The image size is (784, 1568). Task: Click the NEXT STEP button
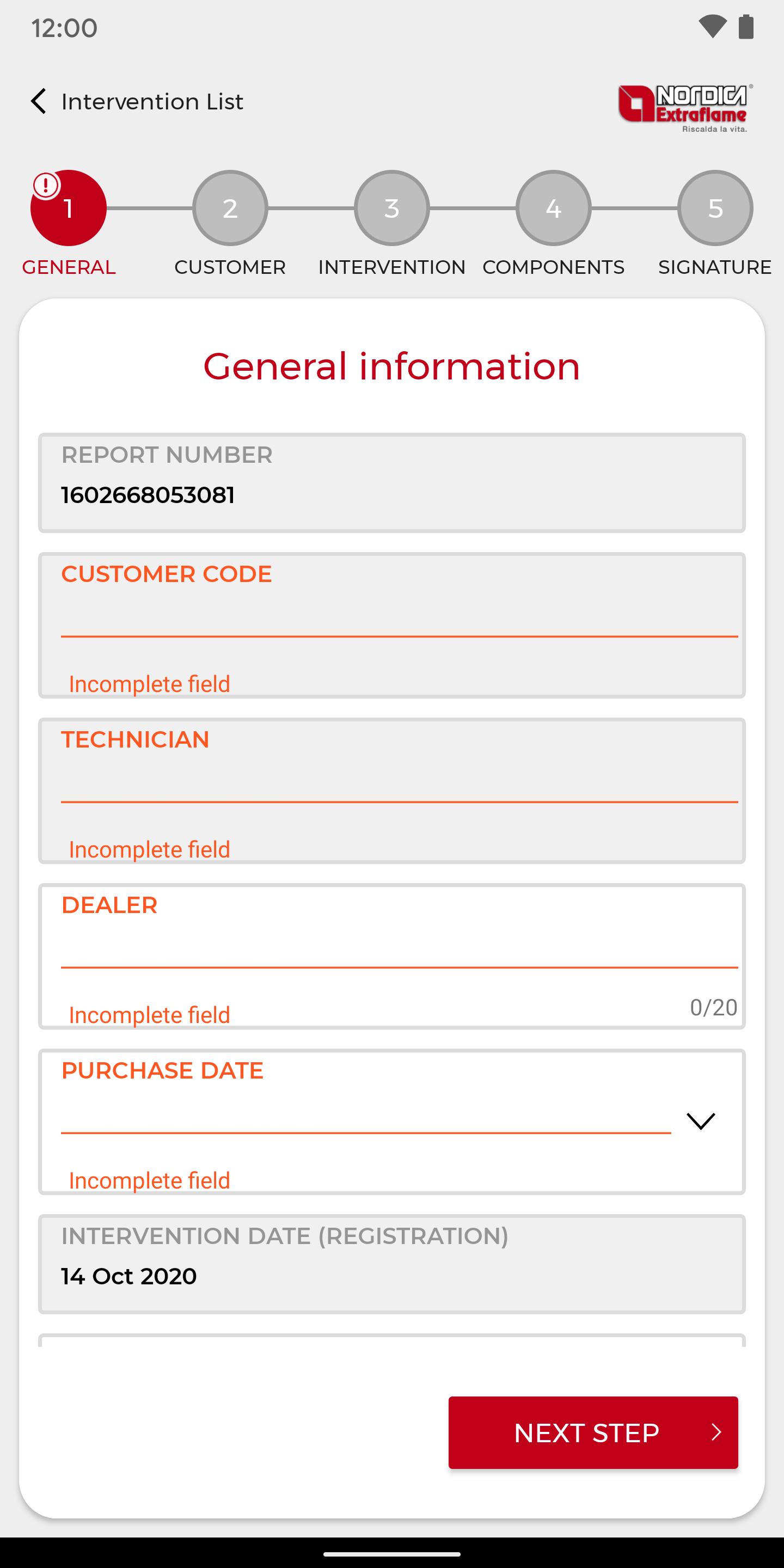[593, 1432]
